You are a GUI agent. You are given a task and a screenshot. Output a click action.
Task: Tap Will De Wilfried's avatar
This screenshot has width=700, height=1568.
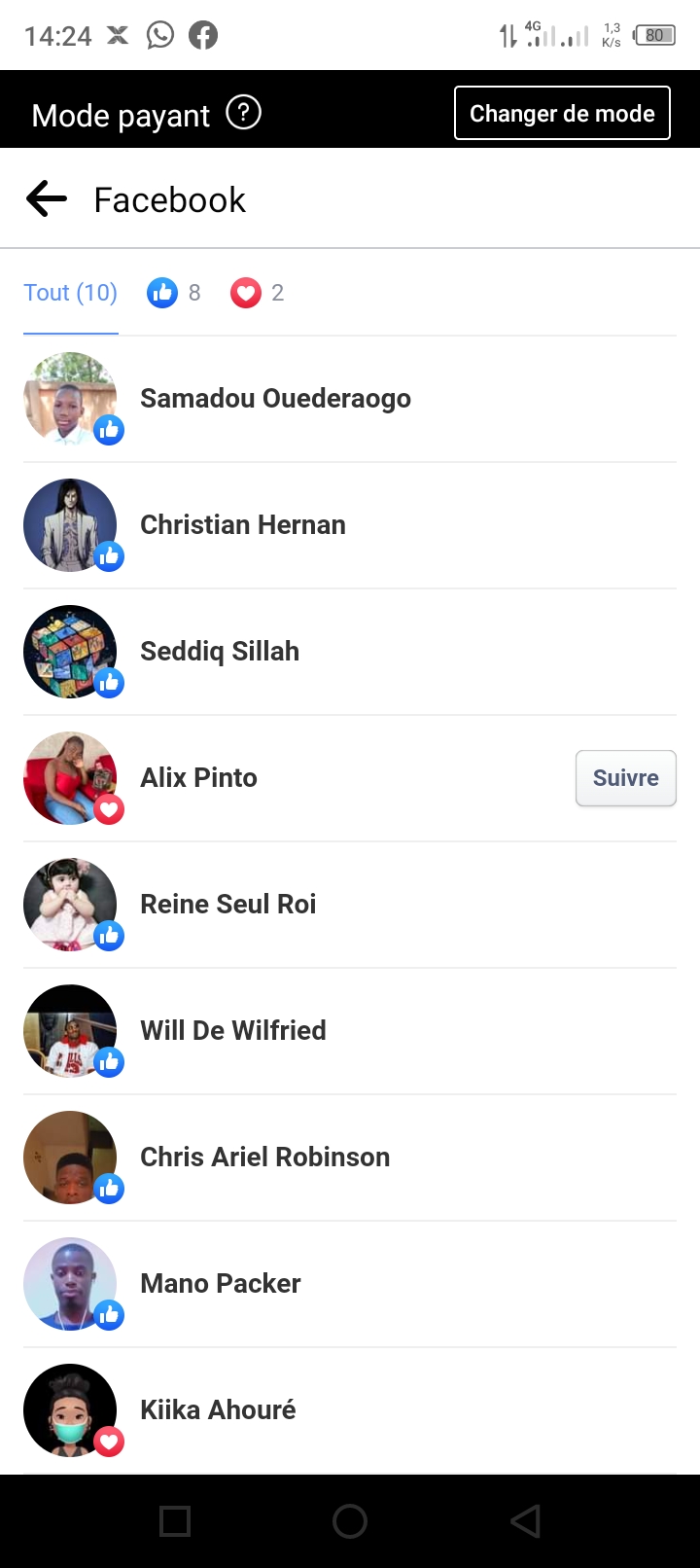[x=70, y=1031]
